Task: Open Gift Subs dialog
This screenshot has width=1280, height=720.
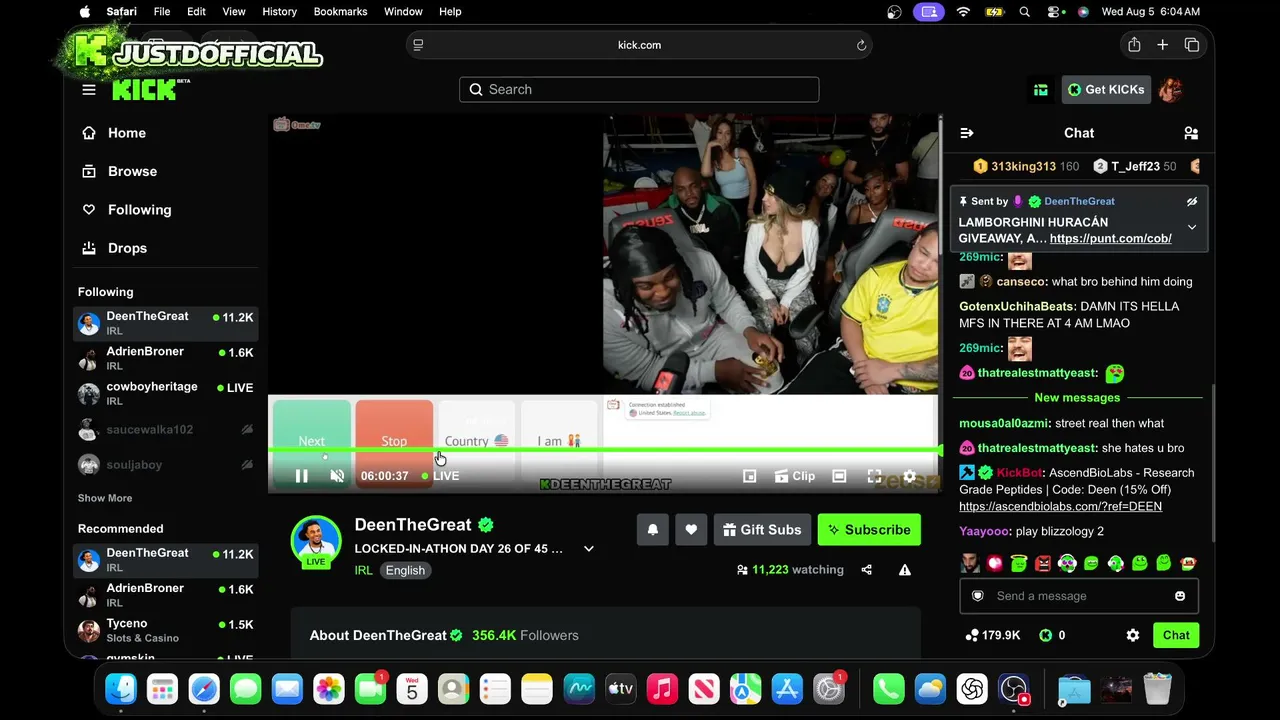Action: coord(762,530)
